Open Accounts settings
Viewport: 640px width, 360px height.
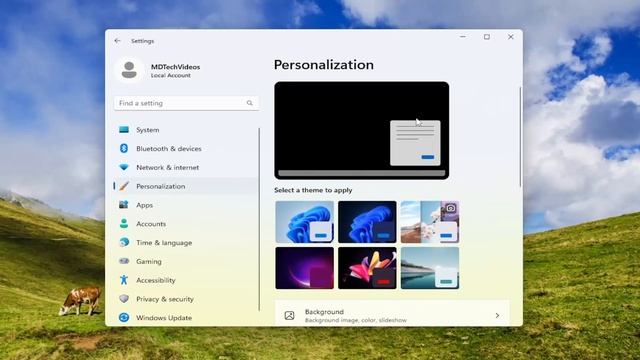click(x=186, y=224)
